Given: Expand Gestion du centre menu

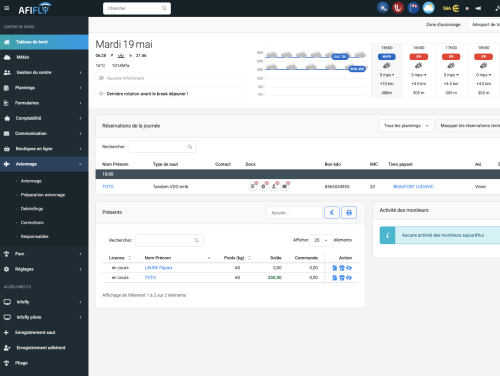Looking at the screenshot, I should (44, 72).
